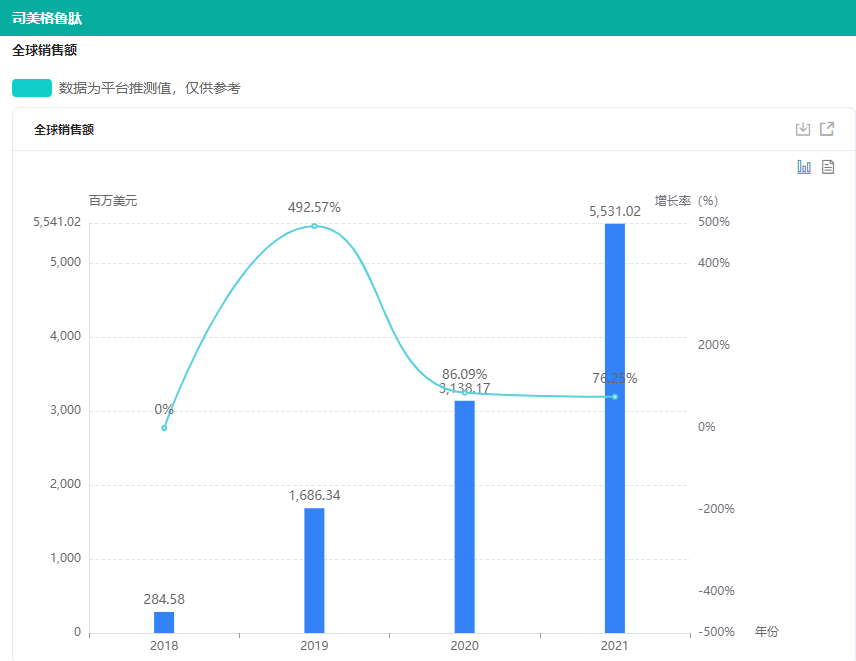Image resolution: width=856 pixels, height=661 pixels.
Task: Click the 2018 sales bar
Action: [x=164, y=622]
